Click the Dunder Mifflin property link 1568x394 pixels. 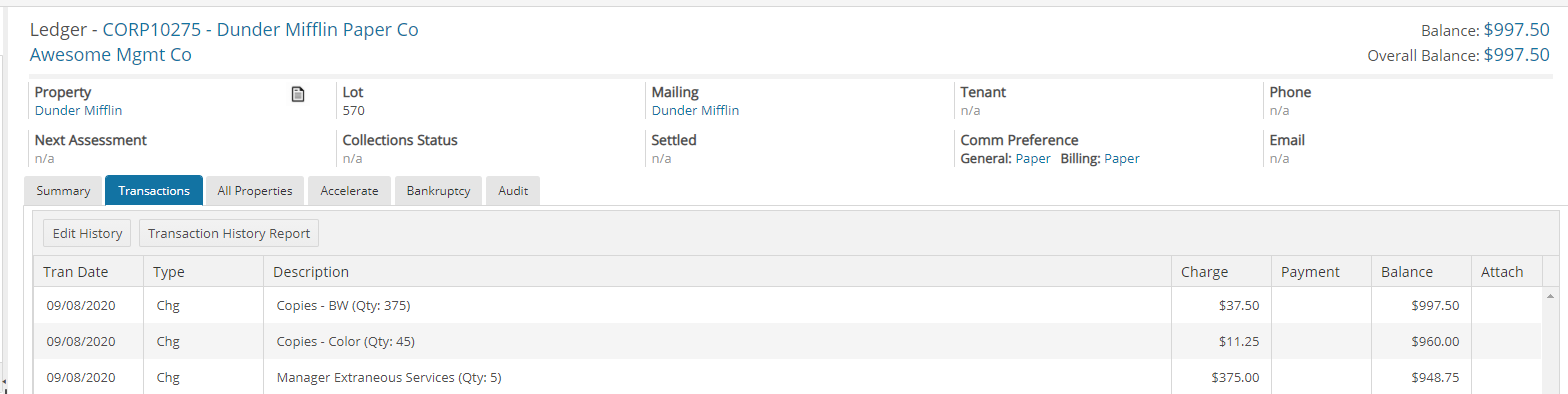click(x=78, y=111)
